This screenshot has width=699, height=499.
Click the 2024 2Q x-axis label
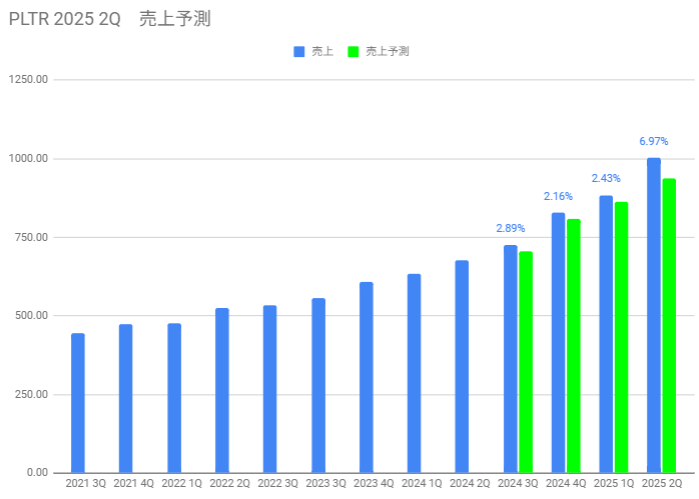click(x=470, y=483)
